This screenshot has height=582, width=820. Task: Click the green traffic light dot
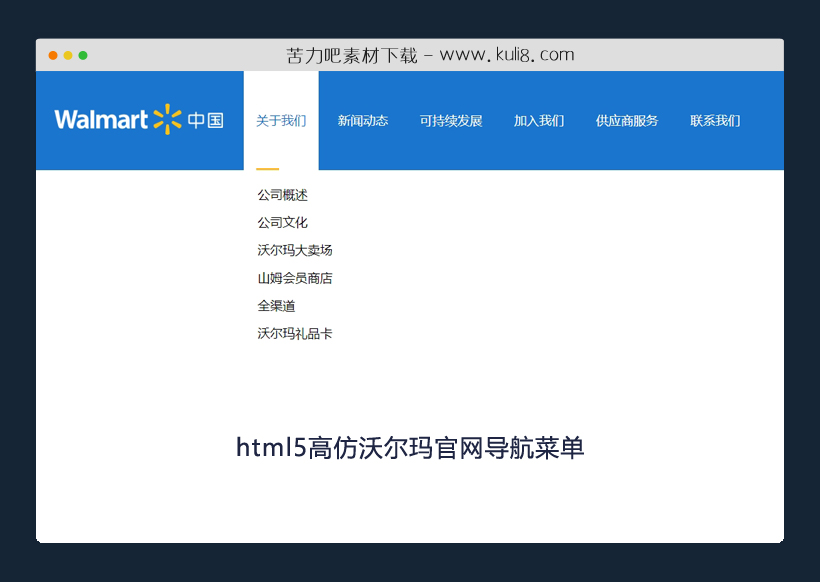click(81, 55)
